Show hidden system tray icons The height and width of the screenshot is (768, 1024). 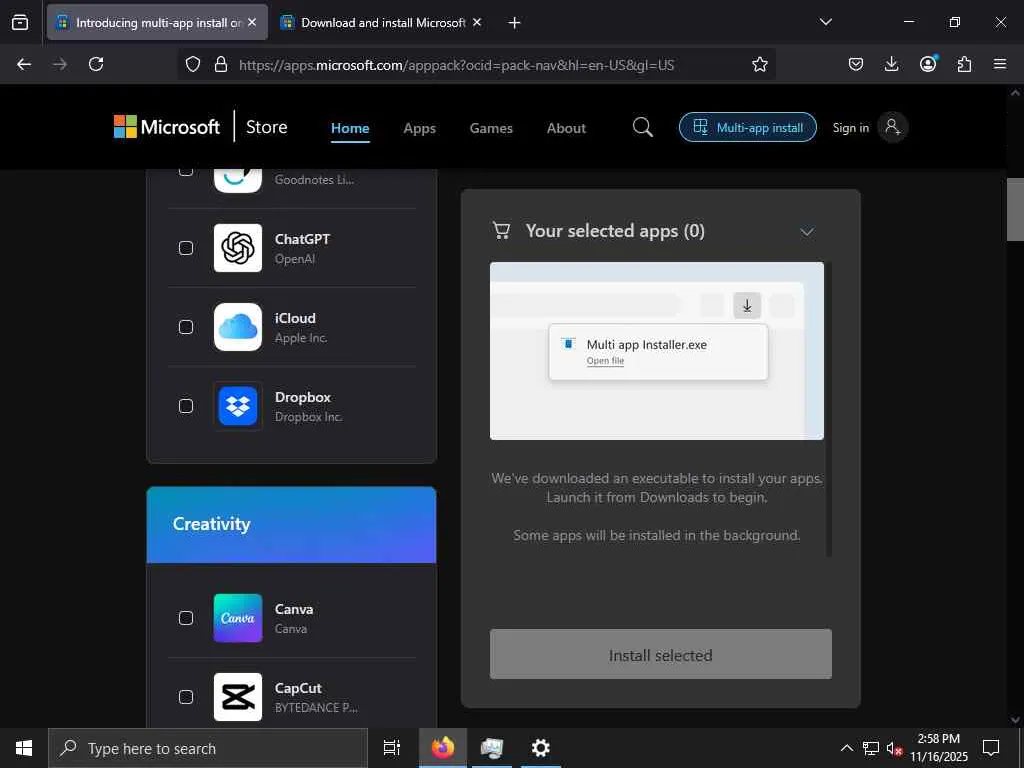click(x=846, y=748)
